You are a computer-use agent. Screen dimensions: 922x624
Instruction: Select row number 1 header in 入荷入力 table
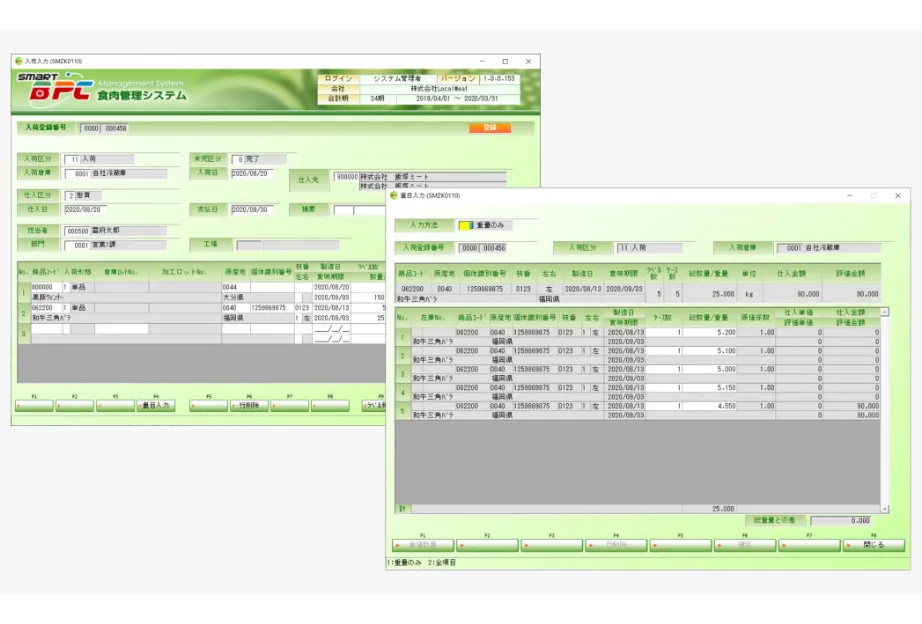click(24, 292)
